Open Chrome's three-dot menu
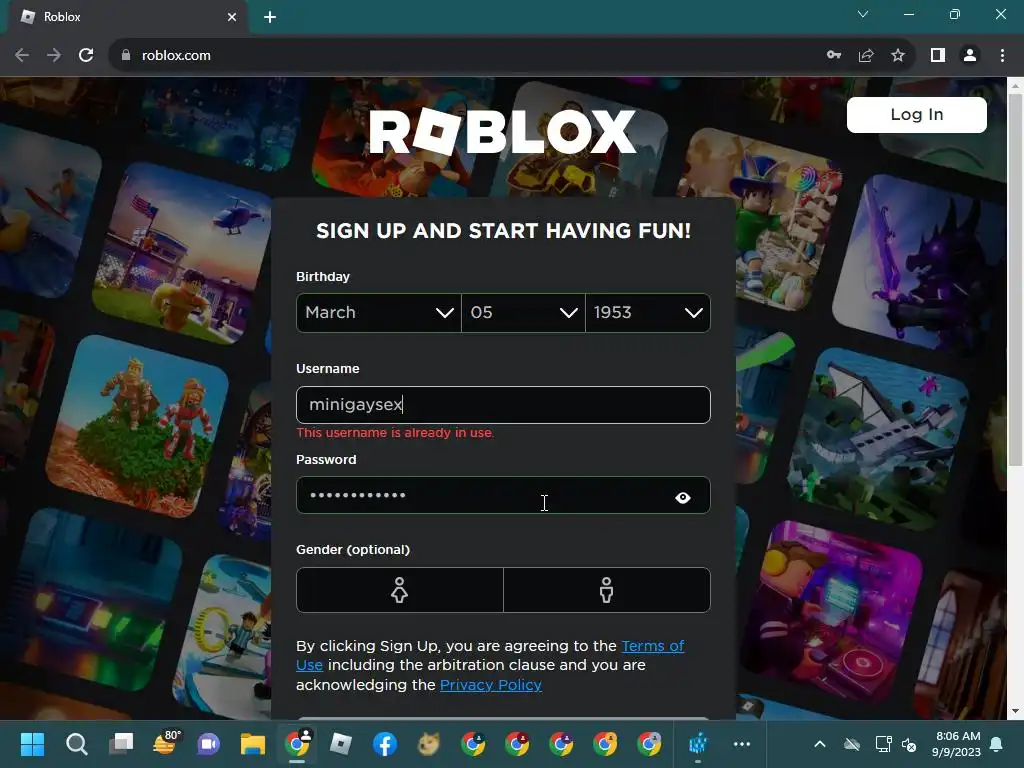Screen dimensions: 1024x768 (1002, 56)
